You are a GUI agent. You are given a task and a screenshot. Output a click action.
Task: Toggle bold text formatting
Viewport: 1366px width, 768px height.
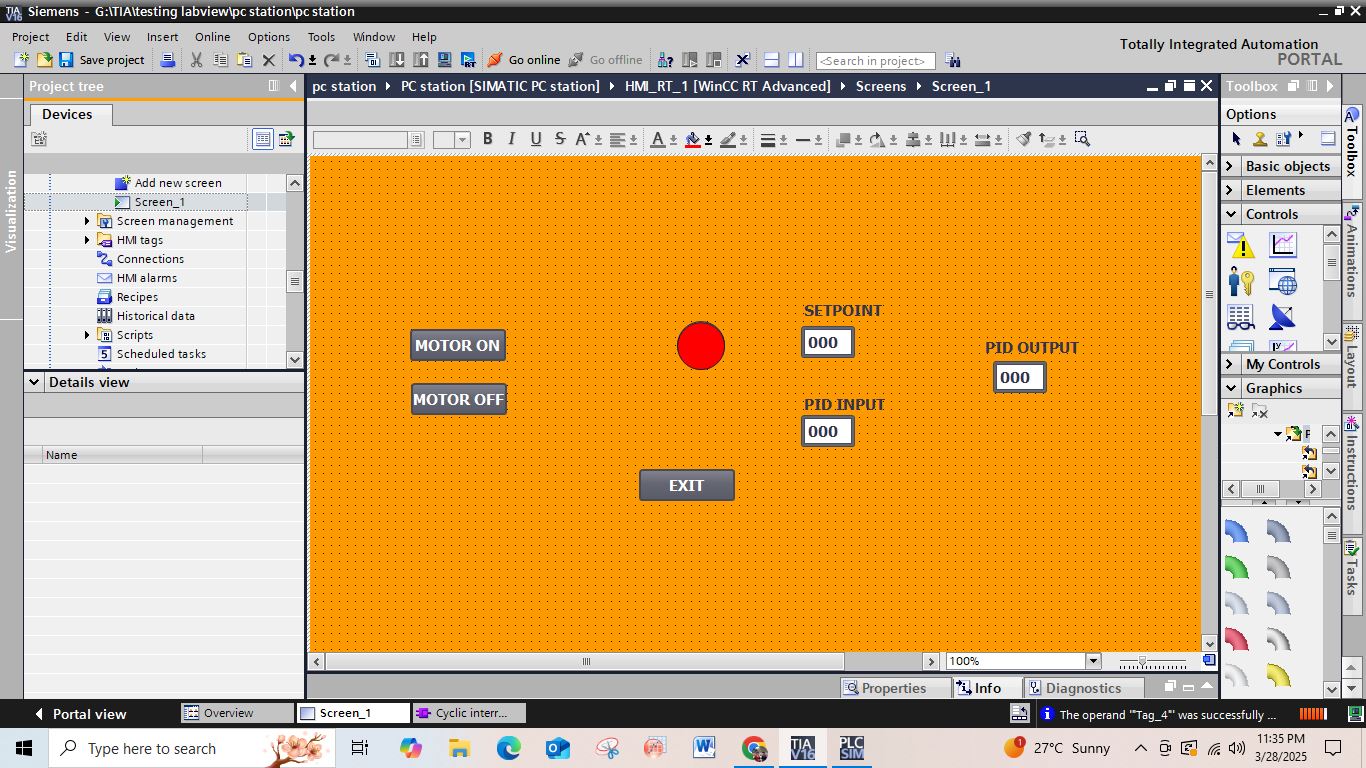click(487, 139)
